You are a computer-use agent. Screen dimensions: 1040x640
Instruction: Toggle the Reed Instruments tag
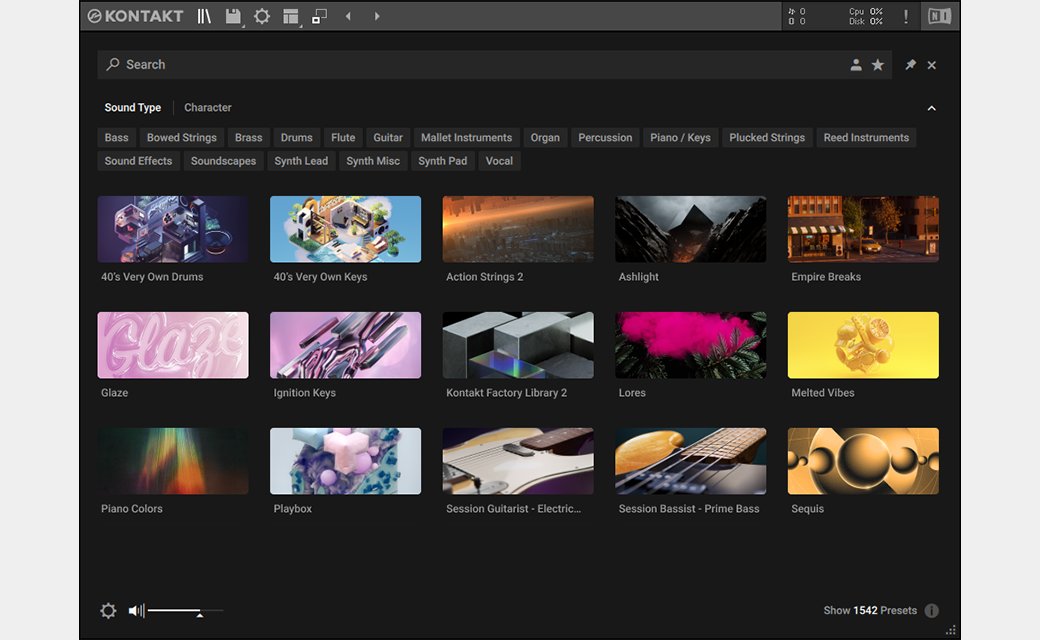pos(866,138)
